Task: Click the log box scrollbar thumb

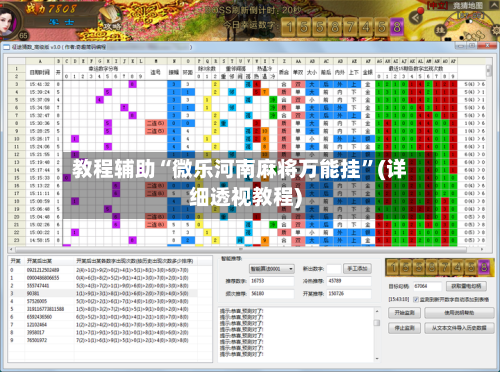Action: click(377, 323)
